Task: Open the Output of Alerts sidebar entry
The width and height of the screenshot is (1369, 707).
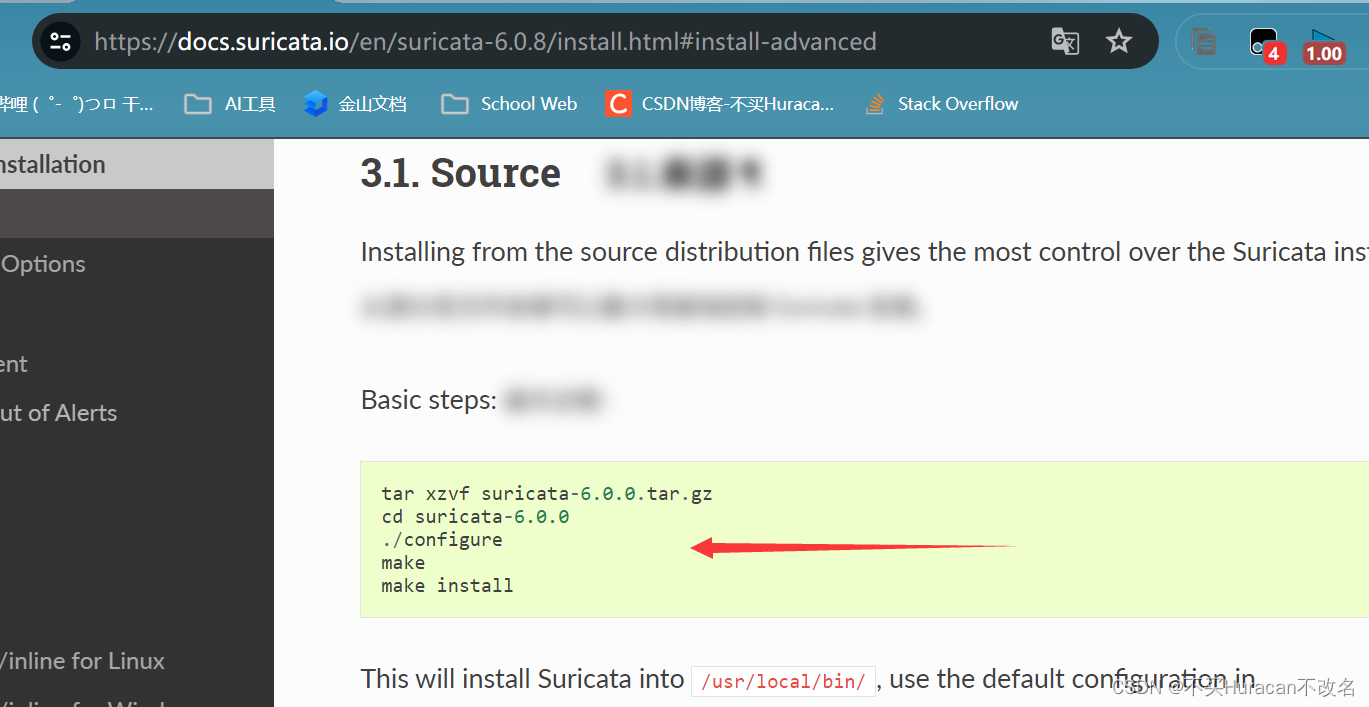Action: pyautogui.click(x=58, y=412)
